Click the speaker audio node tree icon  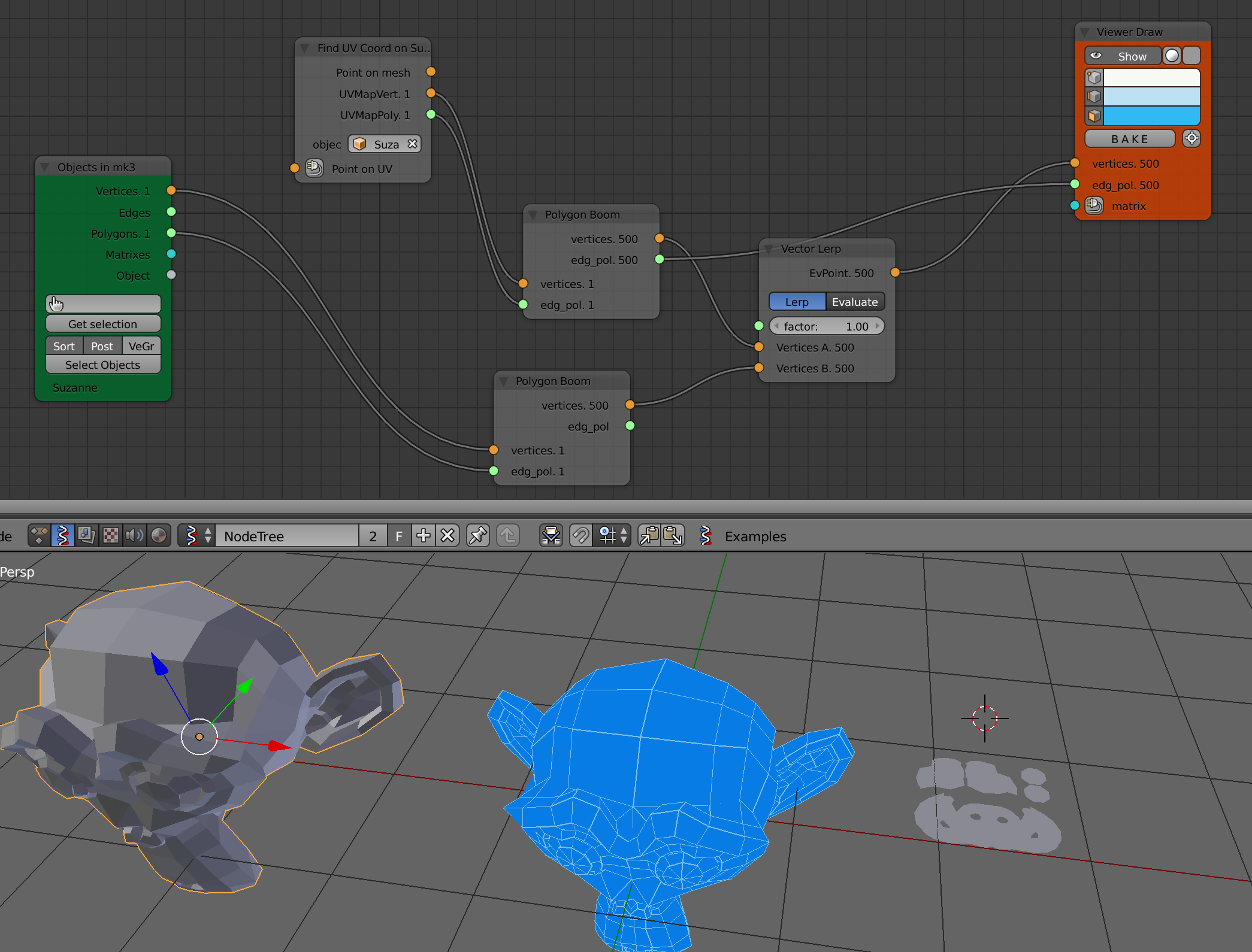pyautogui.click(x=134, y=535)
